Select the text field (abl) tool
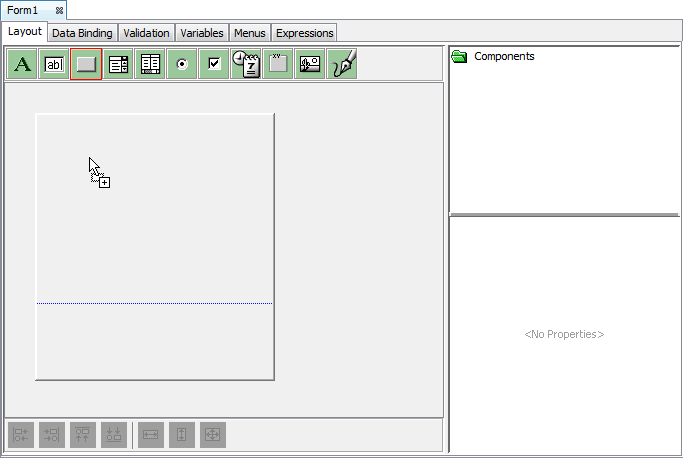 coord(55,64)
